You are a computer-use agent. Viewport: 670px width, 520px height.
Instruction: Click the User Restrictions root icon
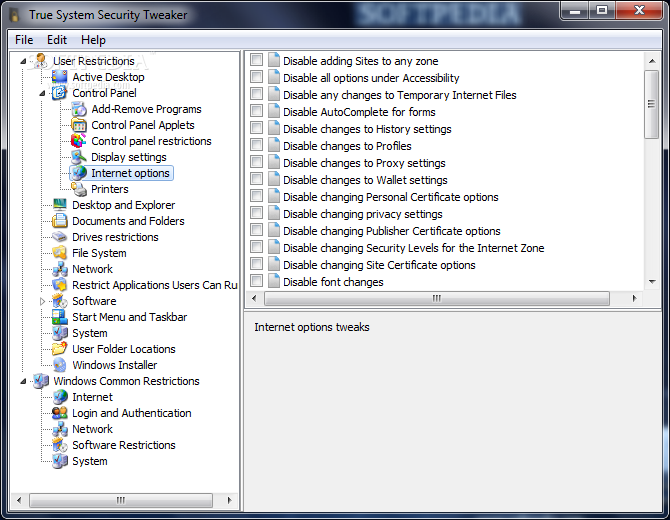(x=41, y=61)
